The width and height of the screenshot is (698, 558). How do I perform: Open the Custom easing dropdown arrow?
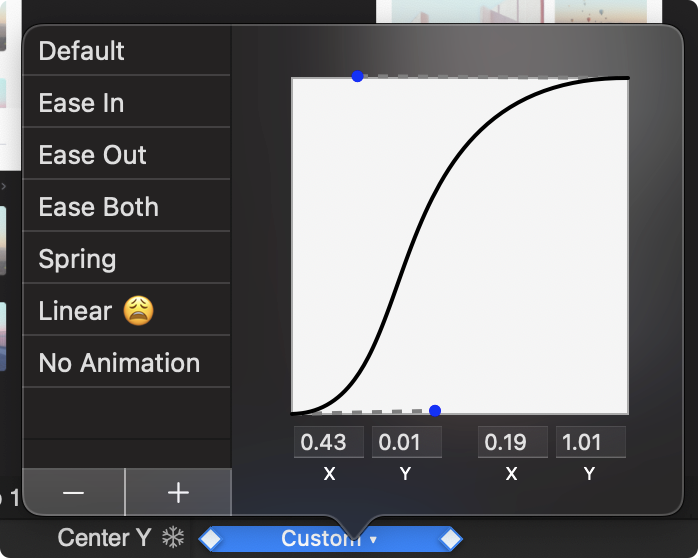click(373, 540)
